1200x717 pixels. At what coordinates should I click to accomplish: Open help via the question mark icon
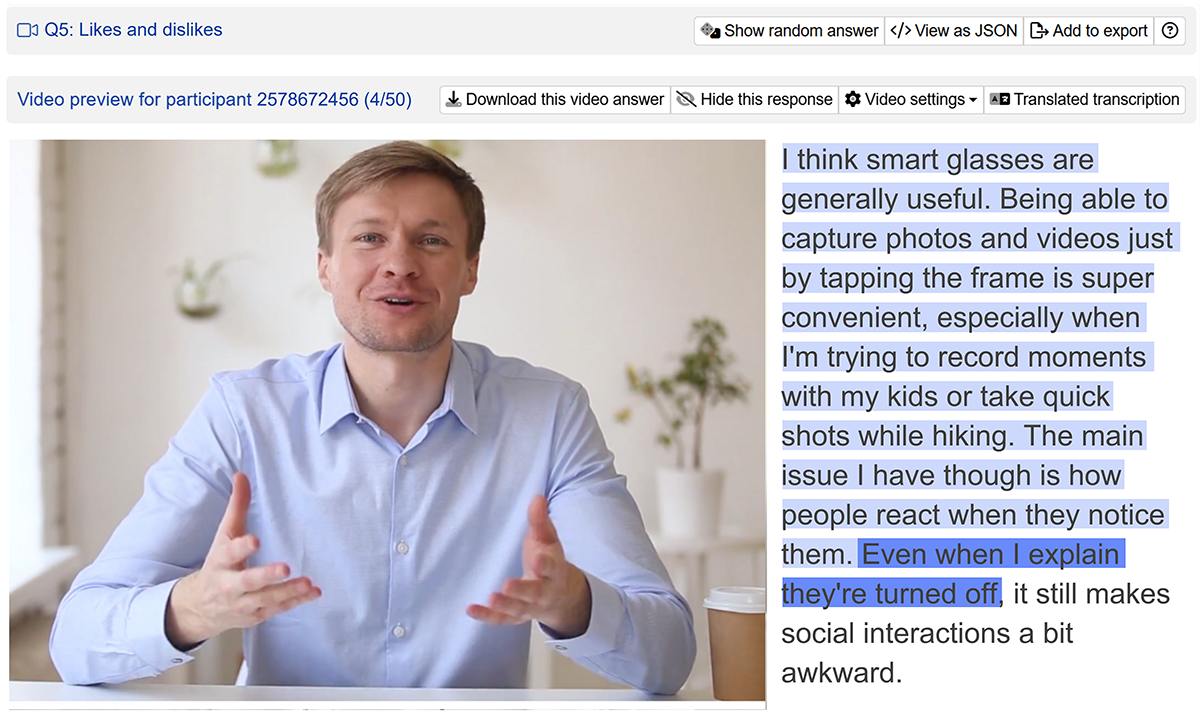[x=1168, y=31]
